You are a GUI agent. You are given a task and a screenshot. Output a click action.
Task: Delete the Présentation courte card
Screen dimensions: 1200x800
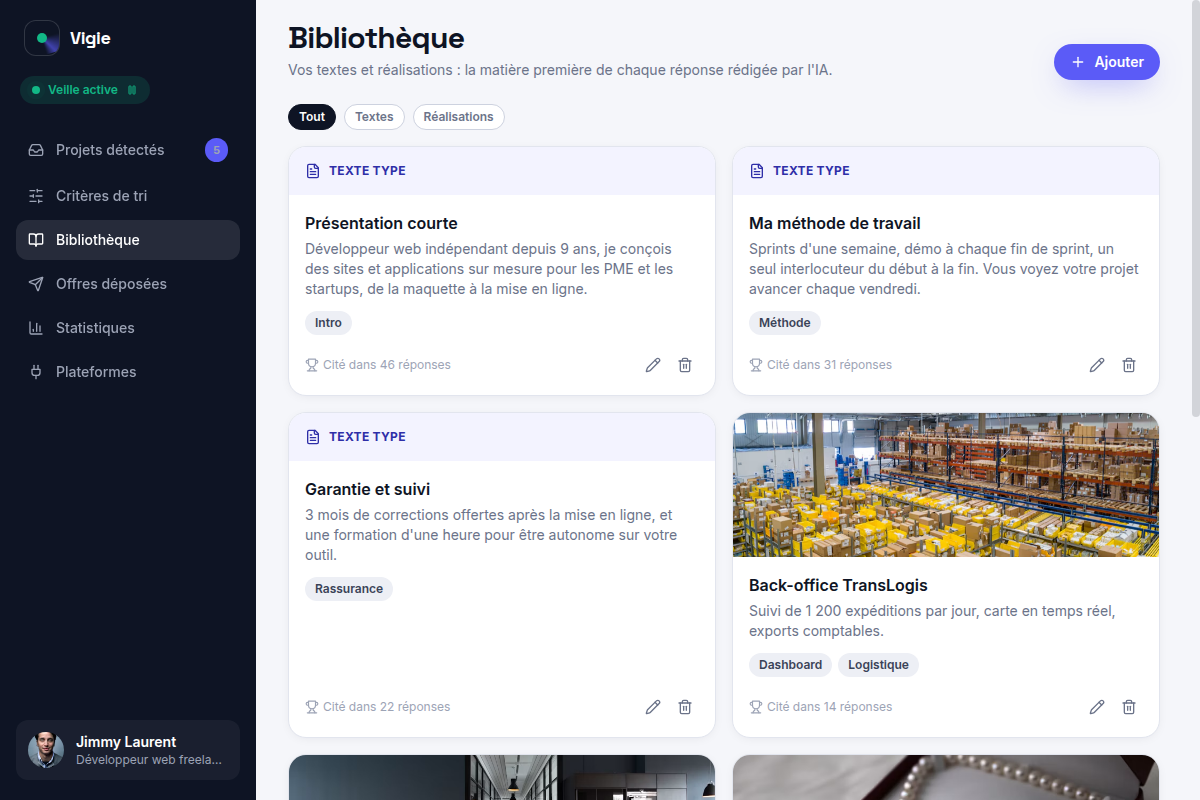[685, 365]
